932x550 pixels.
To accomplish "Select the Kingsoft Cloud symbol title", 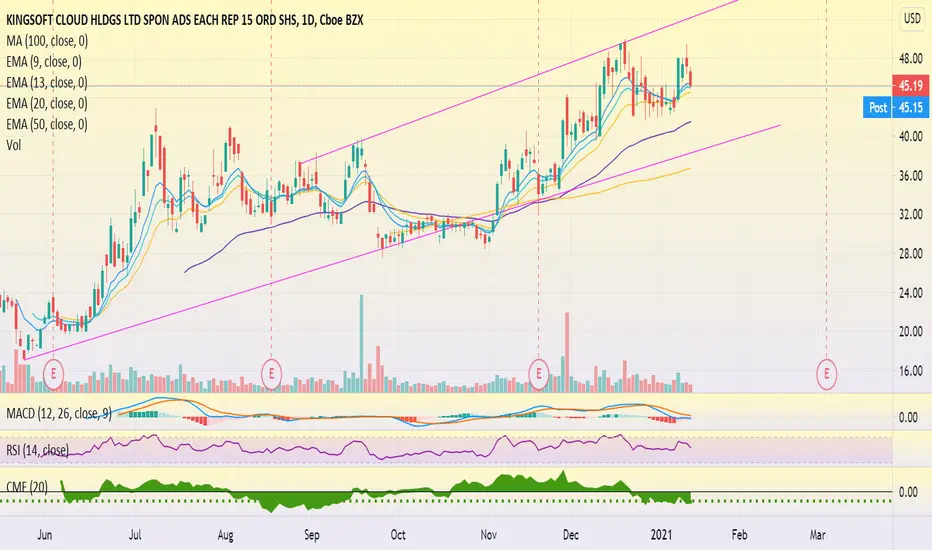I will pyautogui.click(x=184, y=20).
